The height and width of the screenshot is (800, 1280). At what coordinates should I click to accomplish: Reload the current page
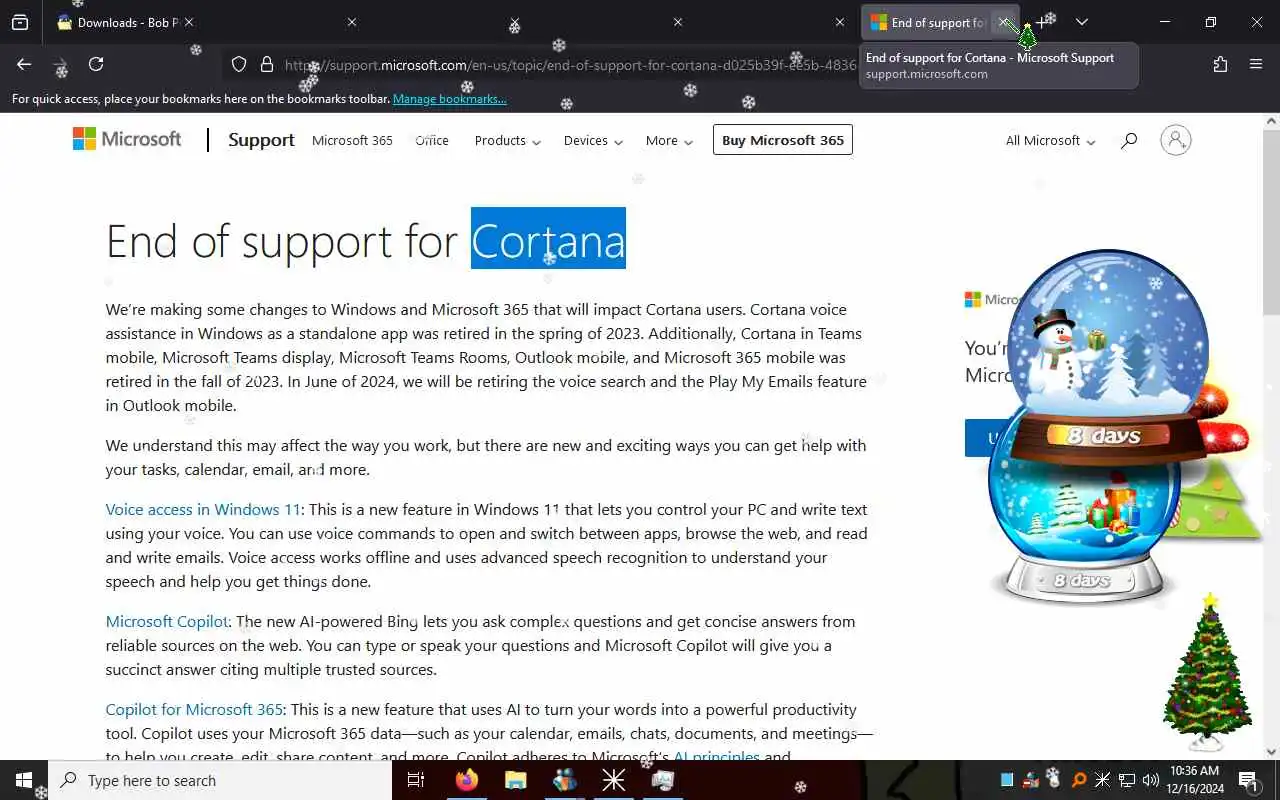(96, 64)
